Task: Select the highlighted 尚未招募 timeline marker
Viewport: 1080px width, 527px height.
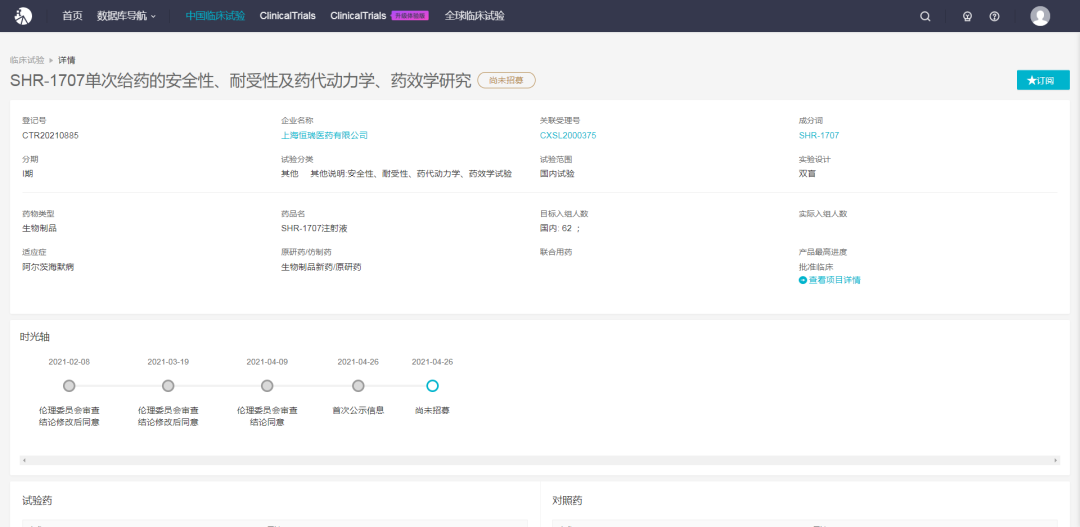Action: (433, 386)
